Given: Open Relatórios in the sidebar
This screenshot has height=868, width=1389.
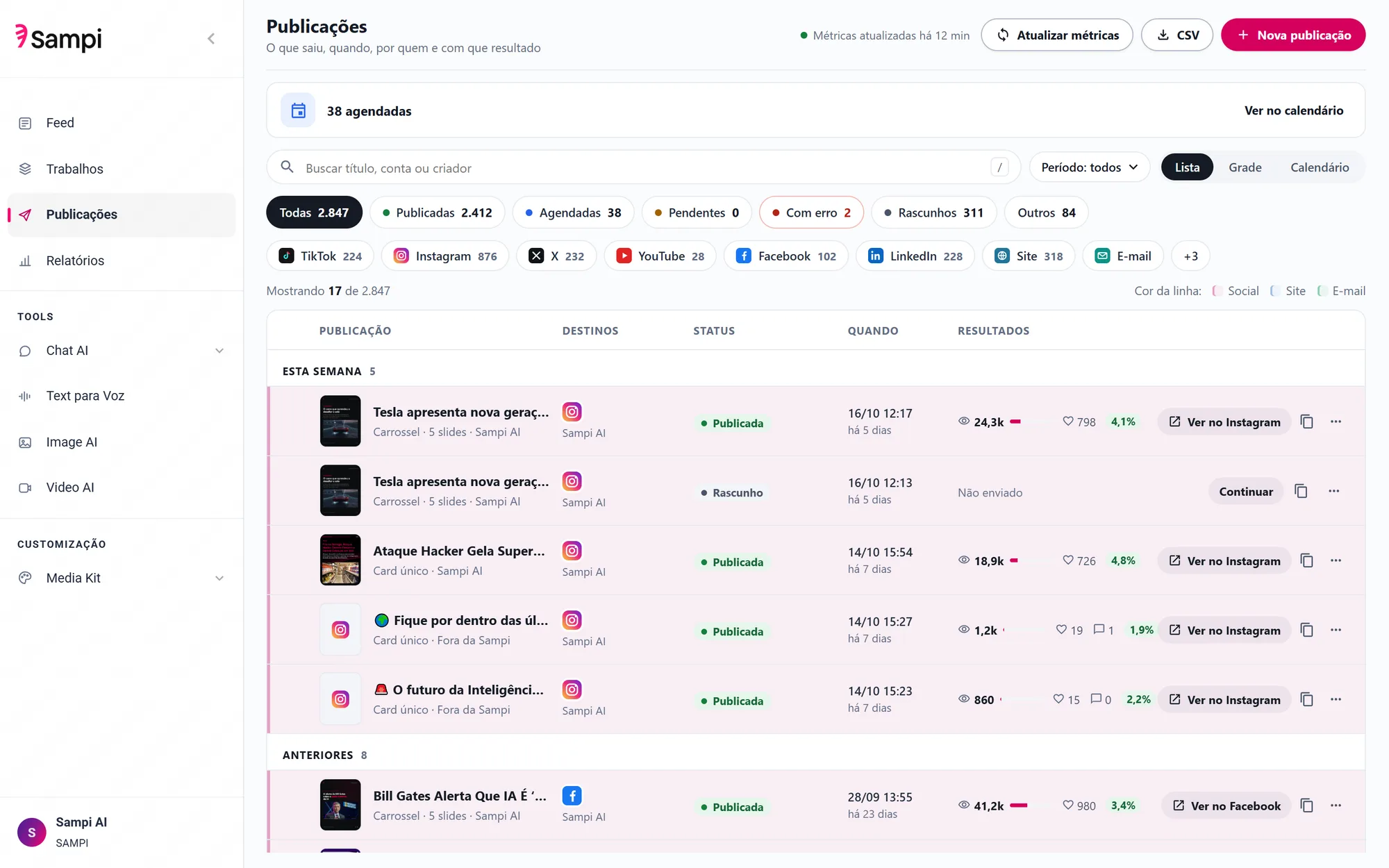Looking at the screenshot, I should pos(122,260).
